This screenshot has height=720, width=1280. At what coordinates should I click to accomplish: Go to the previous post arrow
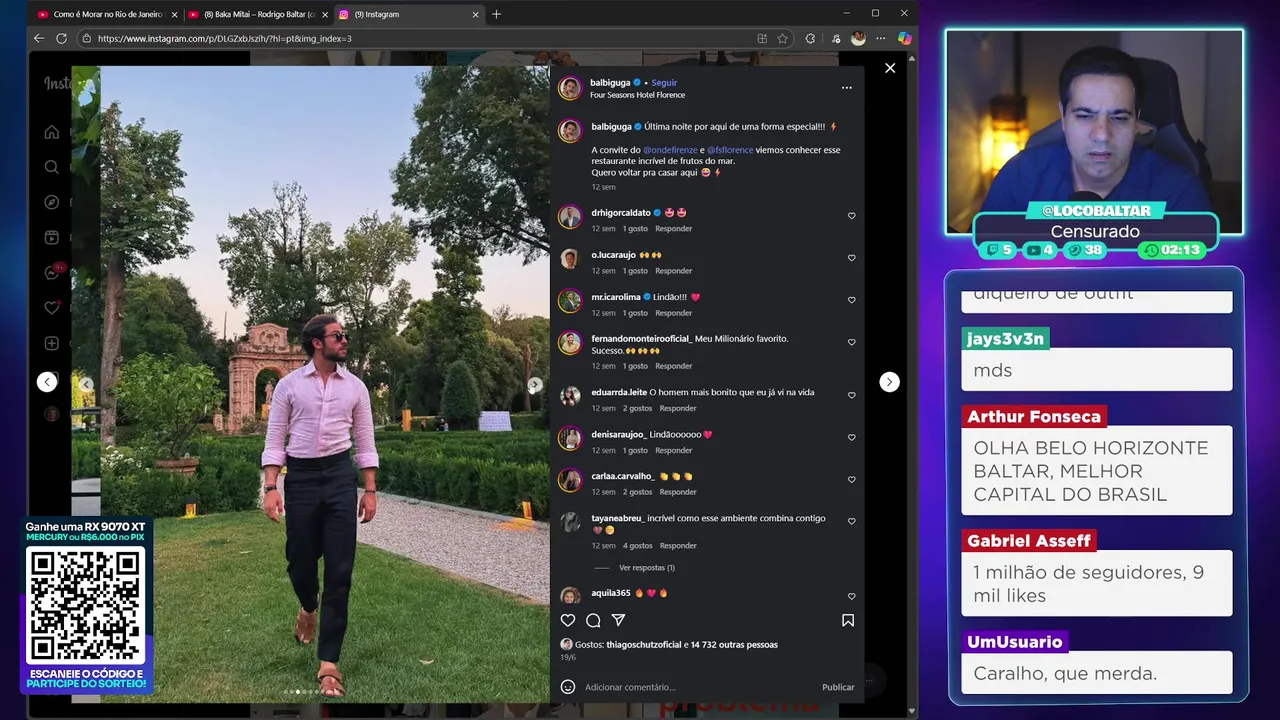point(47,382)
